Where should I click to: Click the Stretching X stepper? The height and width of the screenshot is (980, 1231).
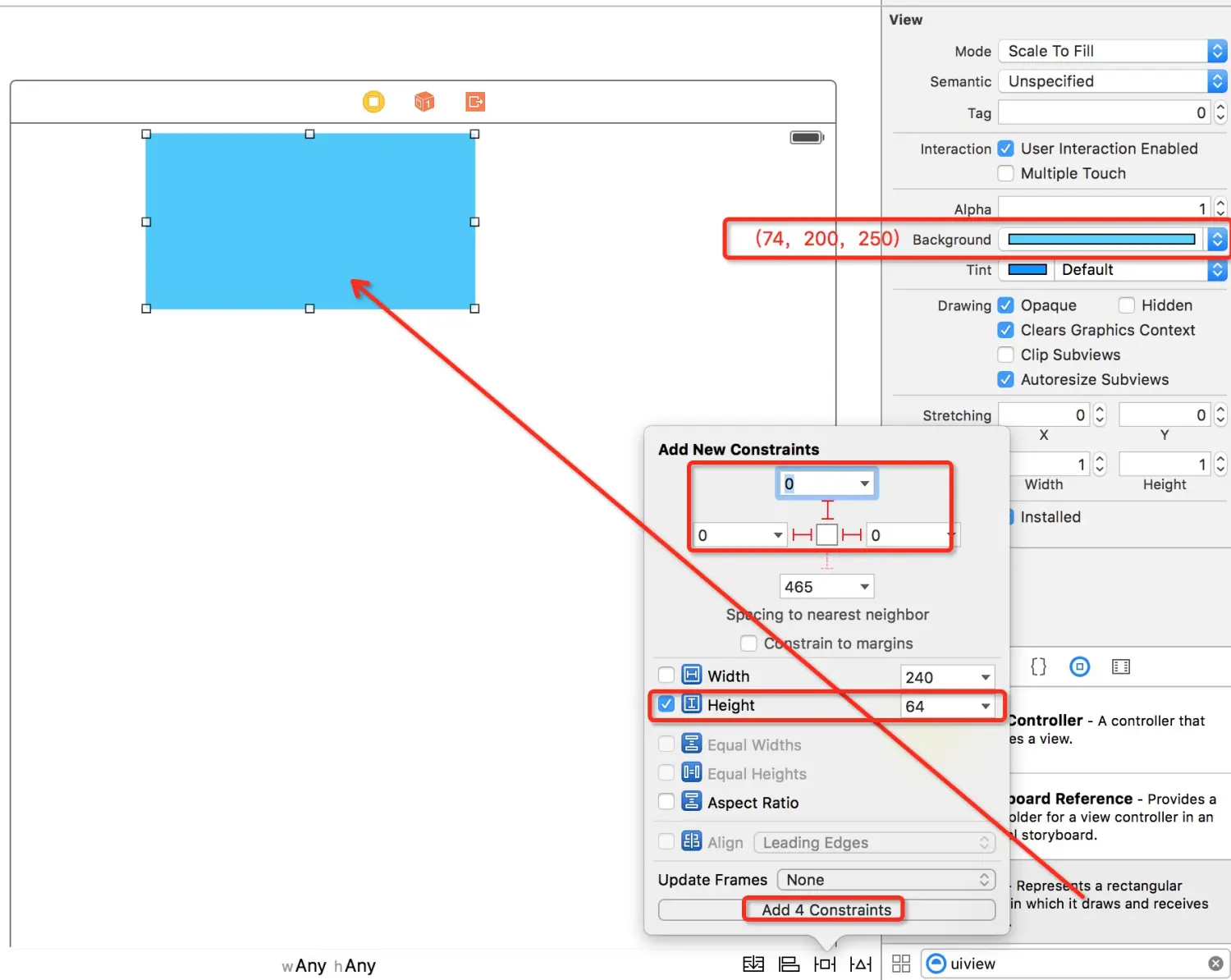click(x=1100, y=415)
